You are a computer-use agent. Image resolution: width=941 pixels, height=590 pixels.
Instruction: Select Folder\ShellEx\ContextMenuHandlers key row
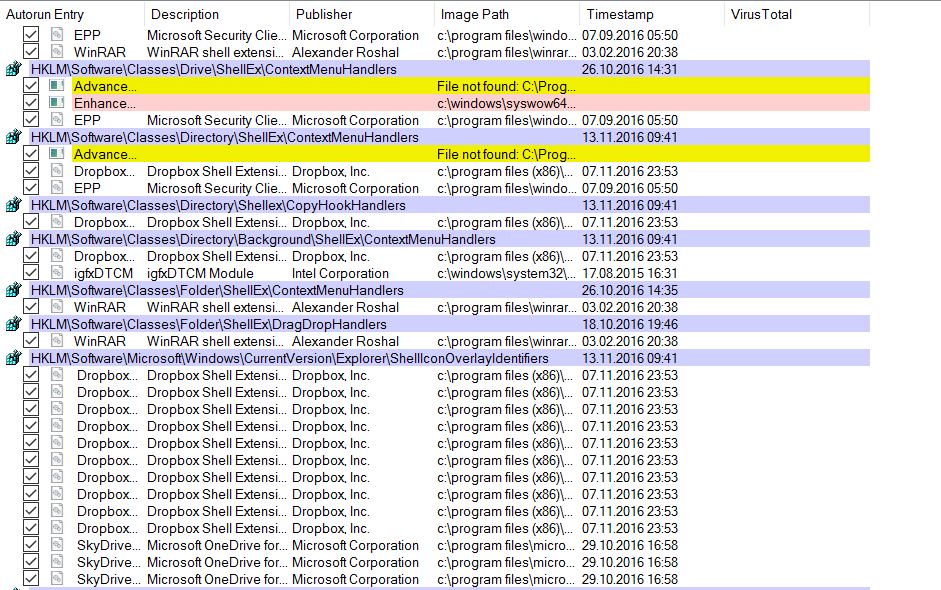[x=449, y=290]
